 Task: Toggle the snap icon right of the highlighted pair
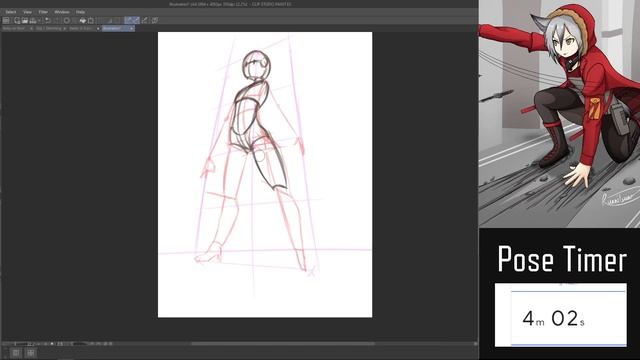[144, 20]
